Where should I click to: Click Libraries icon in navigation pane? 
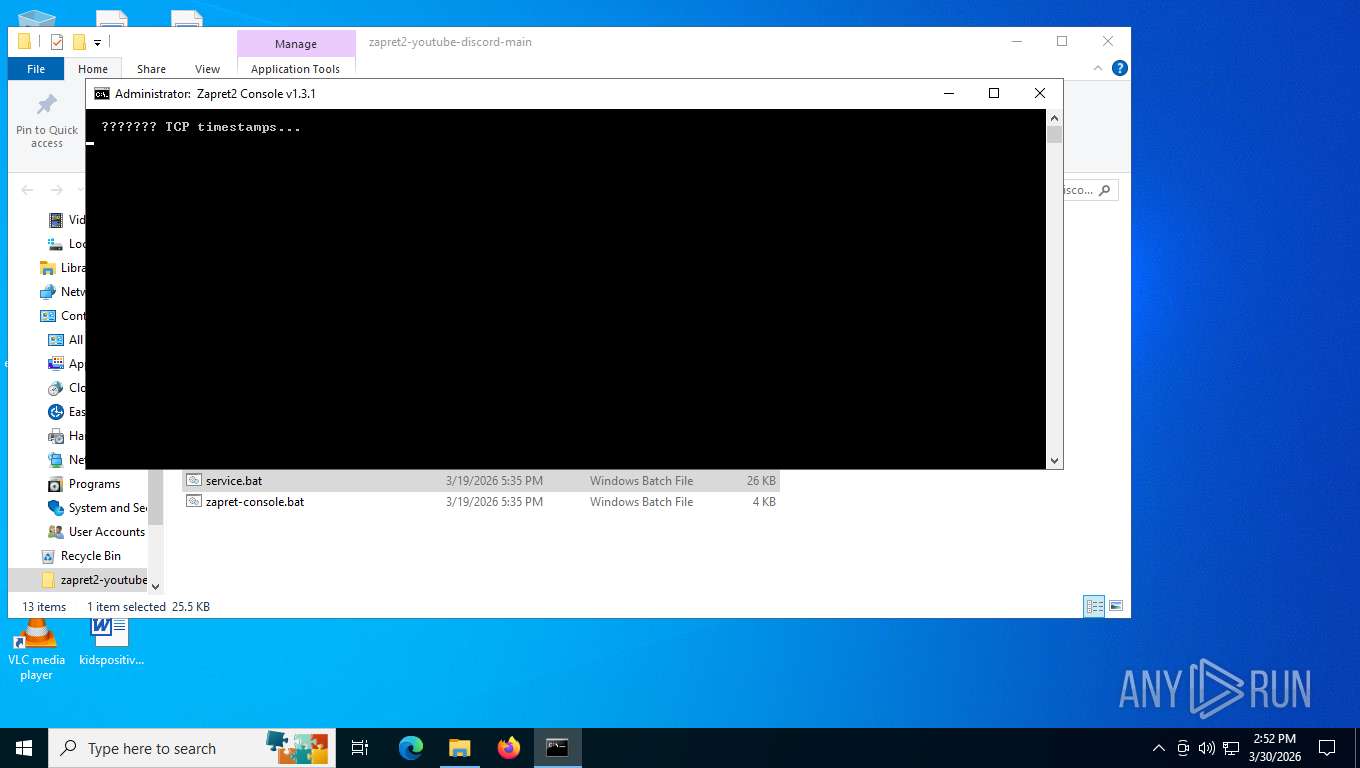(x=47, y=268)
